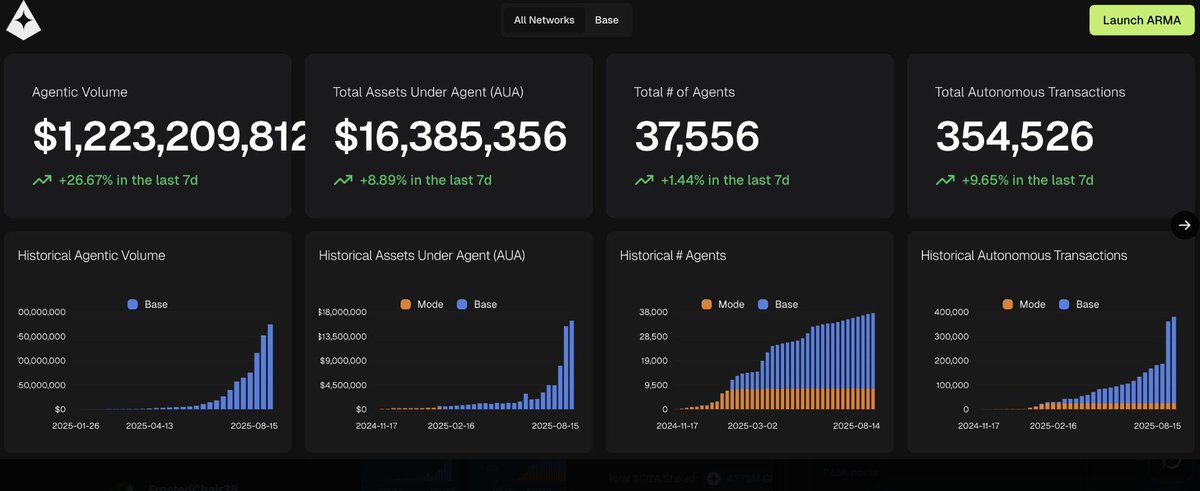Image resolution: width=1200 pixels, height=491 pixels.
Task: Click the +1.44% in the last 7d text
Action: [x=724, y=181]
